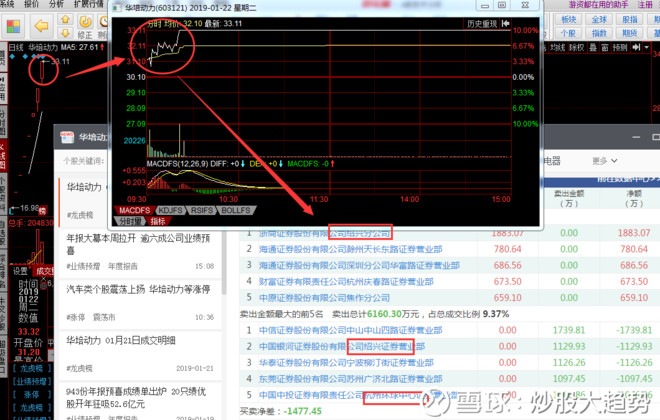Click 财富证券杭州庆春路证券营业部 link
Viewport: 660px width, 420px height.
pos(346,282)
